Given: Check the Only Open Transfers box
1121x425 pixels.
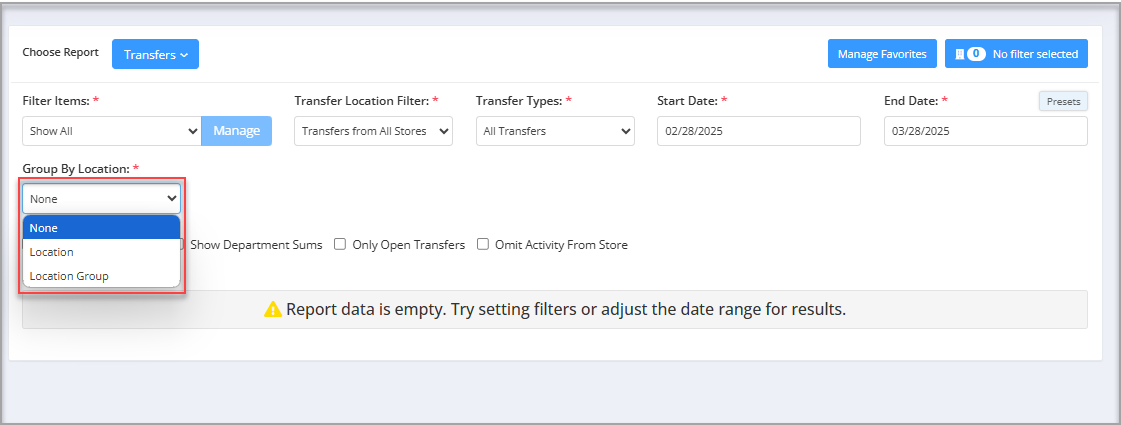Looking at the screenshot, I should (x=340, y=244).
